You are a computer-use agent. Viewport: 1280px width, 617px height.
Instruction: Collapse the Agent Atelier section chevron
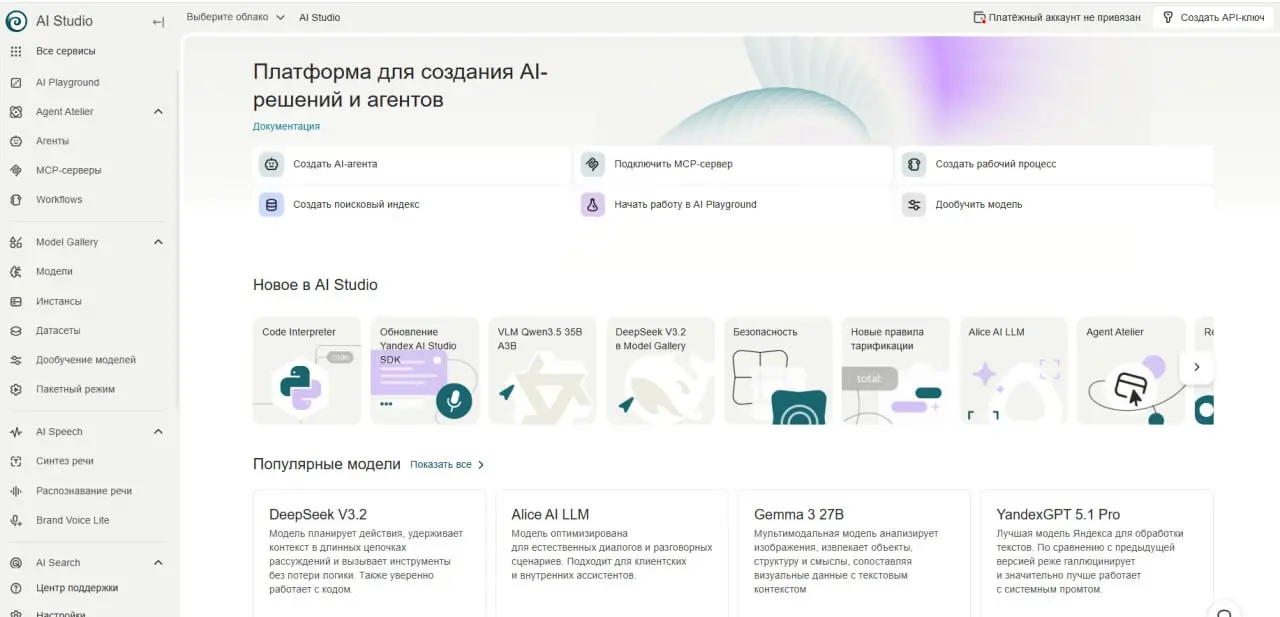(158, 112)
